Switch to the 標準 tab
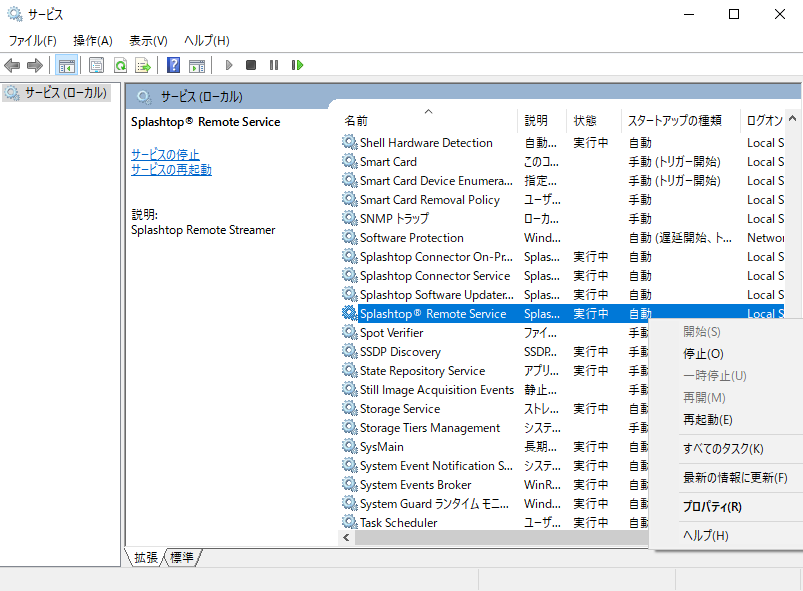The height and width of the screenshot is (591, 803). tap(182, 557)
